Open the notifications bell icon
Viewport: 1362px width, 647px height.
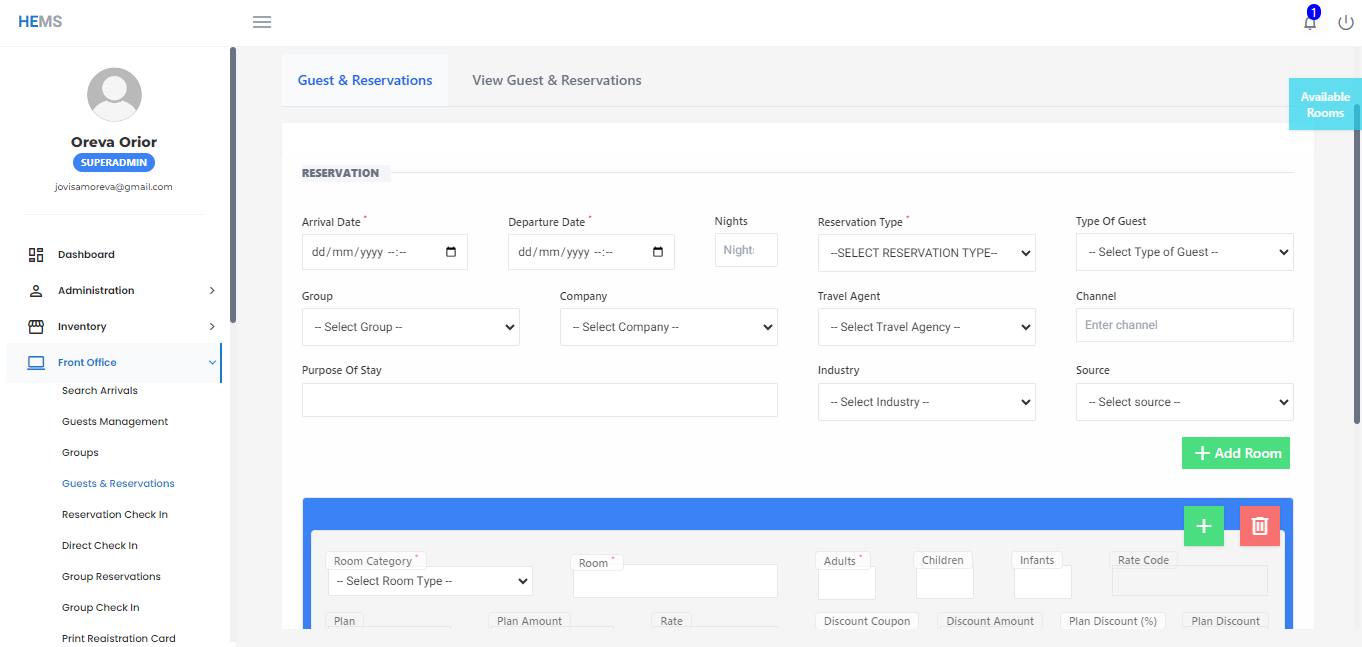1310,23
